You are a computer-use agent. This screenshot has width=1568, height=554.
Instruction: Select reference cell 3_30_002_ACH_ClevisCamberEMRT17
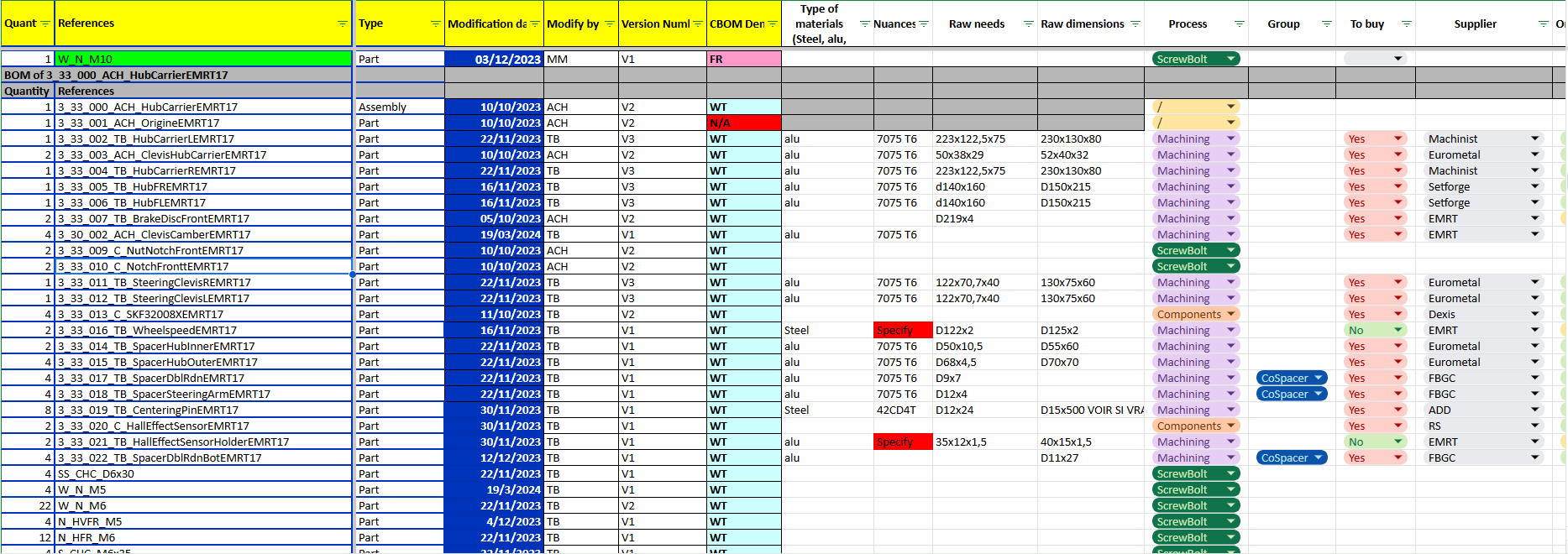point(203,234)
